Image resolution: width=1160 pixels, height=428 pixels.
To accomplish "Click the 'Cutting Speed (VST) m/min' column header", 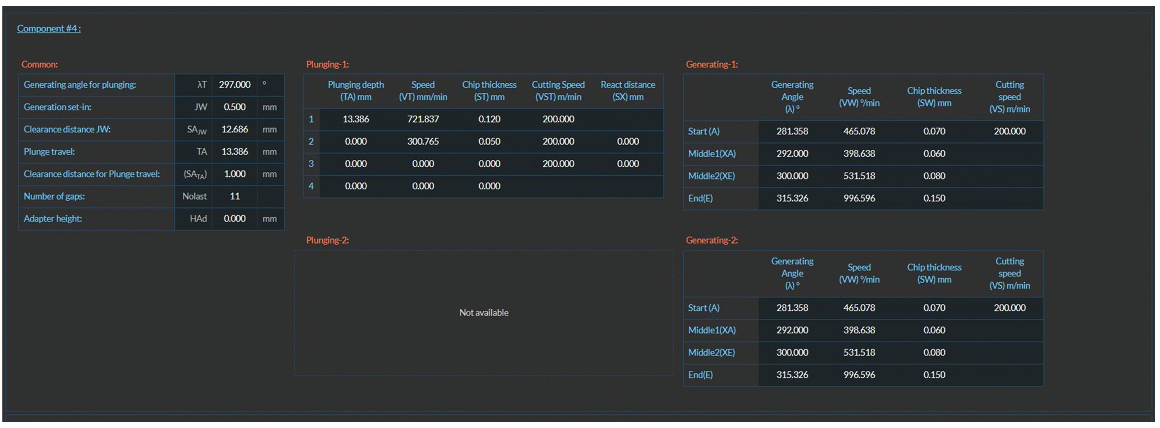I will pyautogui.click(x=558, y=91).
